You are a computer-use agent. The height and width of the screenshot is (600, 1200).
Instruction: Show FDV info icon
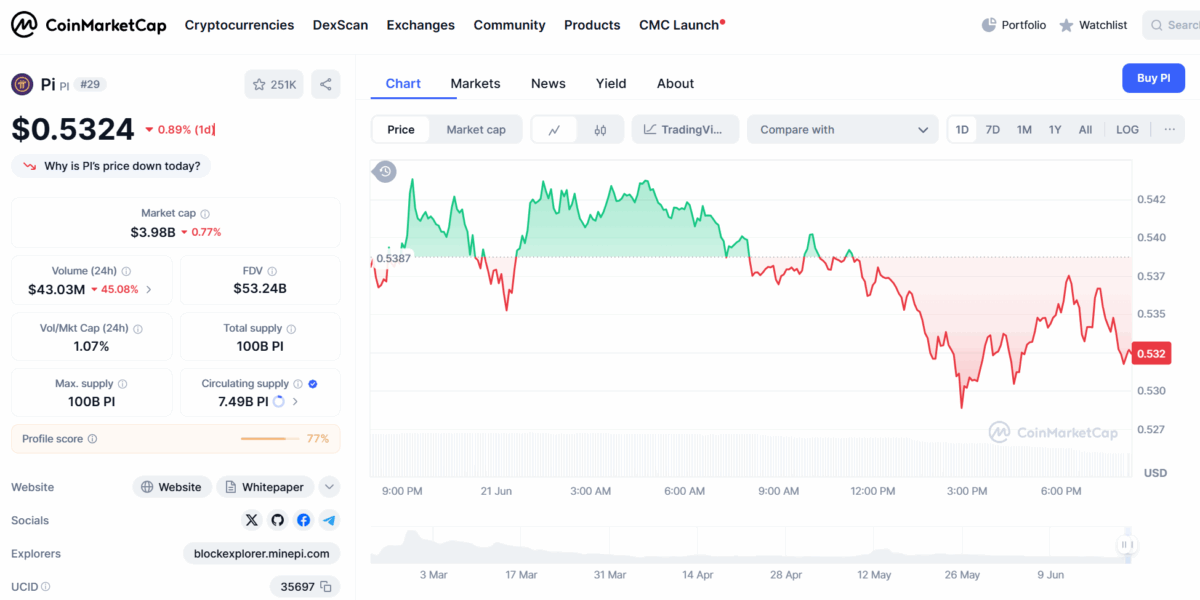[x=272, y=271]
